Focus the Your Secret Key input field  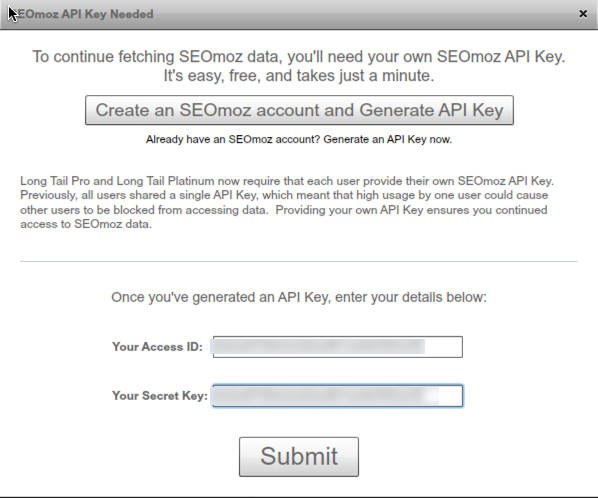[x=338, y=396]
